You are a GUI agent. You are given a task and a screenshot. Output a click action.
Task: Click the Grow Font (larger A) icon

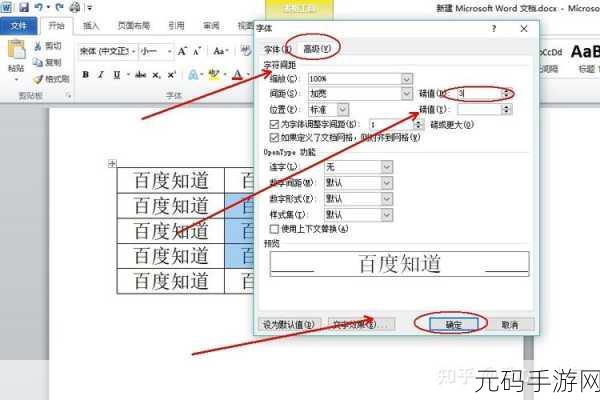[182, 51]
